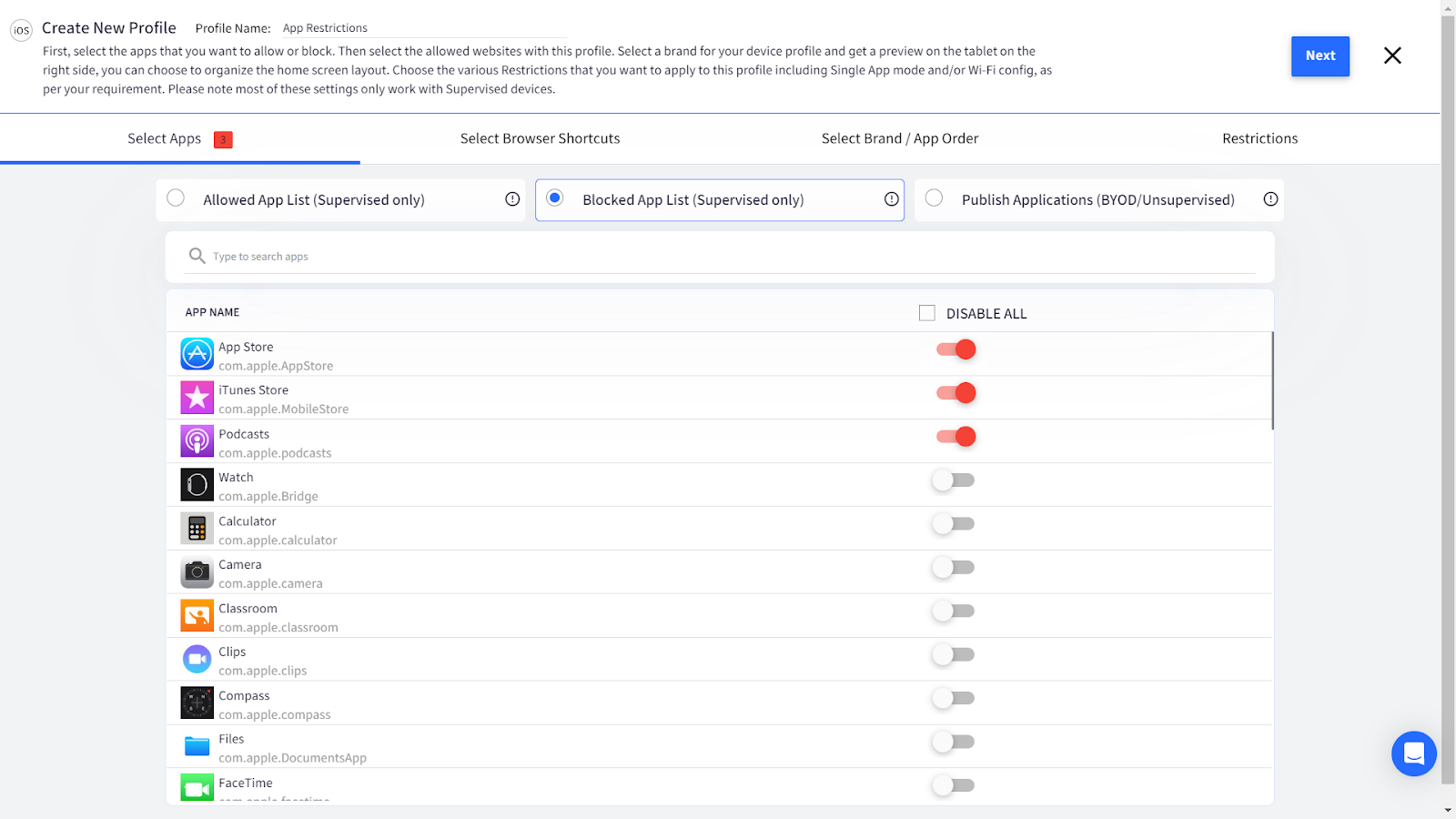The height and width of the screenshot is (819, 1456).
Task: Click the Calculator app icon
Action: [x=197, y=529]
